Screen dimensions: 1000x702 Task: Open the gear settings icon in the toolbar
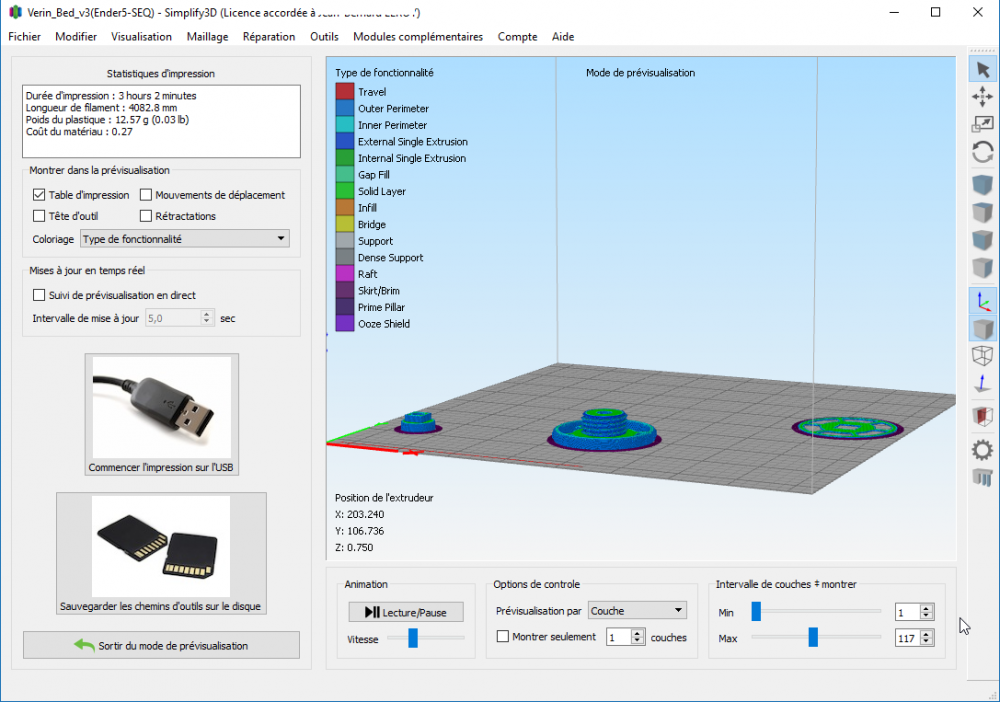983,450
